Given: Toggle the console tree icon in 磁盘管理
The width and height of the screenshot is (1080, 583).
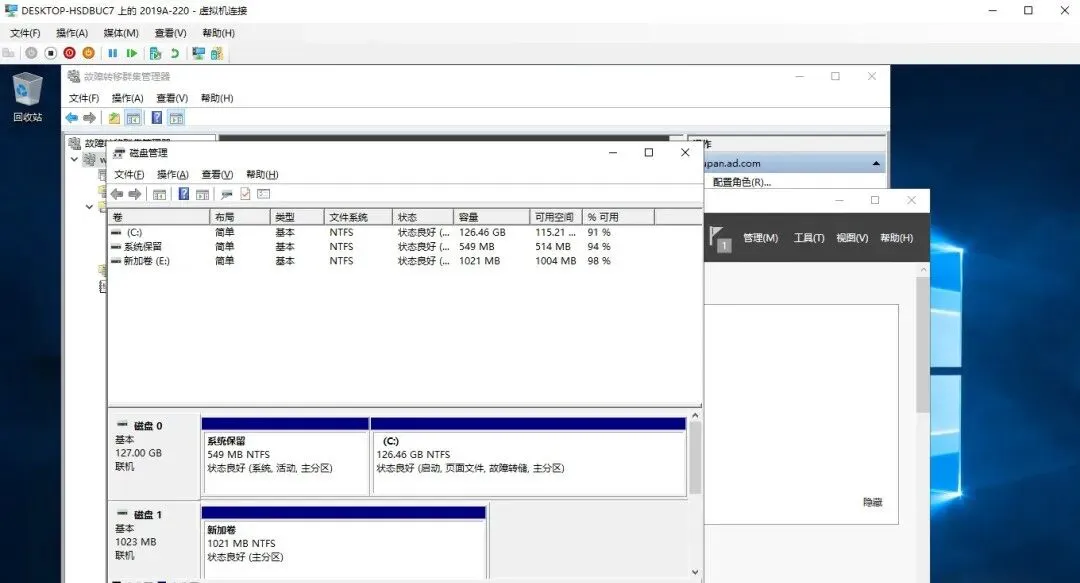Looking at the screenshot, I should point(160,194).
